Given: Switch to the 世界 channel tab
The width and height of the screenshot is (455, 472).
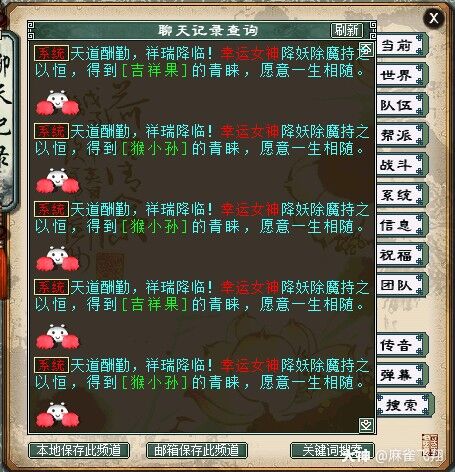Looking at the screenshot, I should (400, 75).
